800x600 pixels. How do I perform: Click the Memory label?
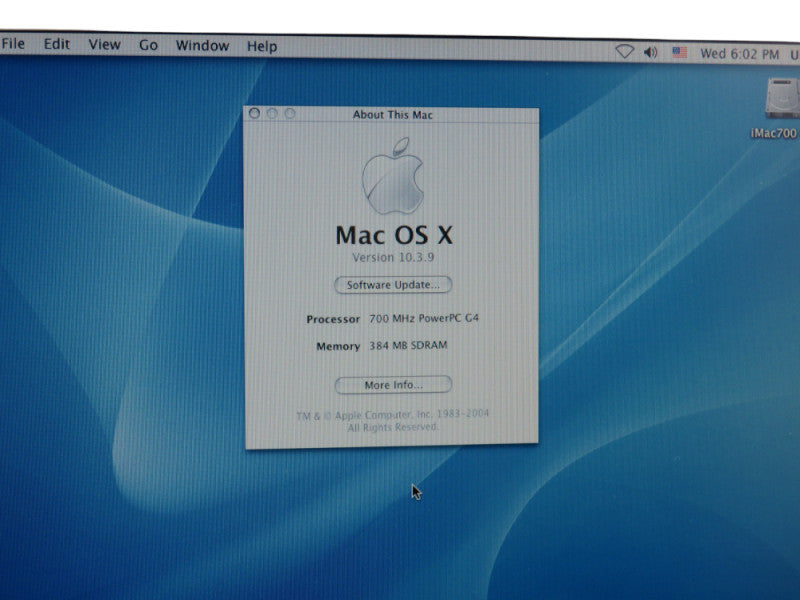point(338,346)
